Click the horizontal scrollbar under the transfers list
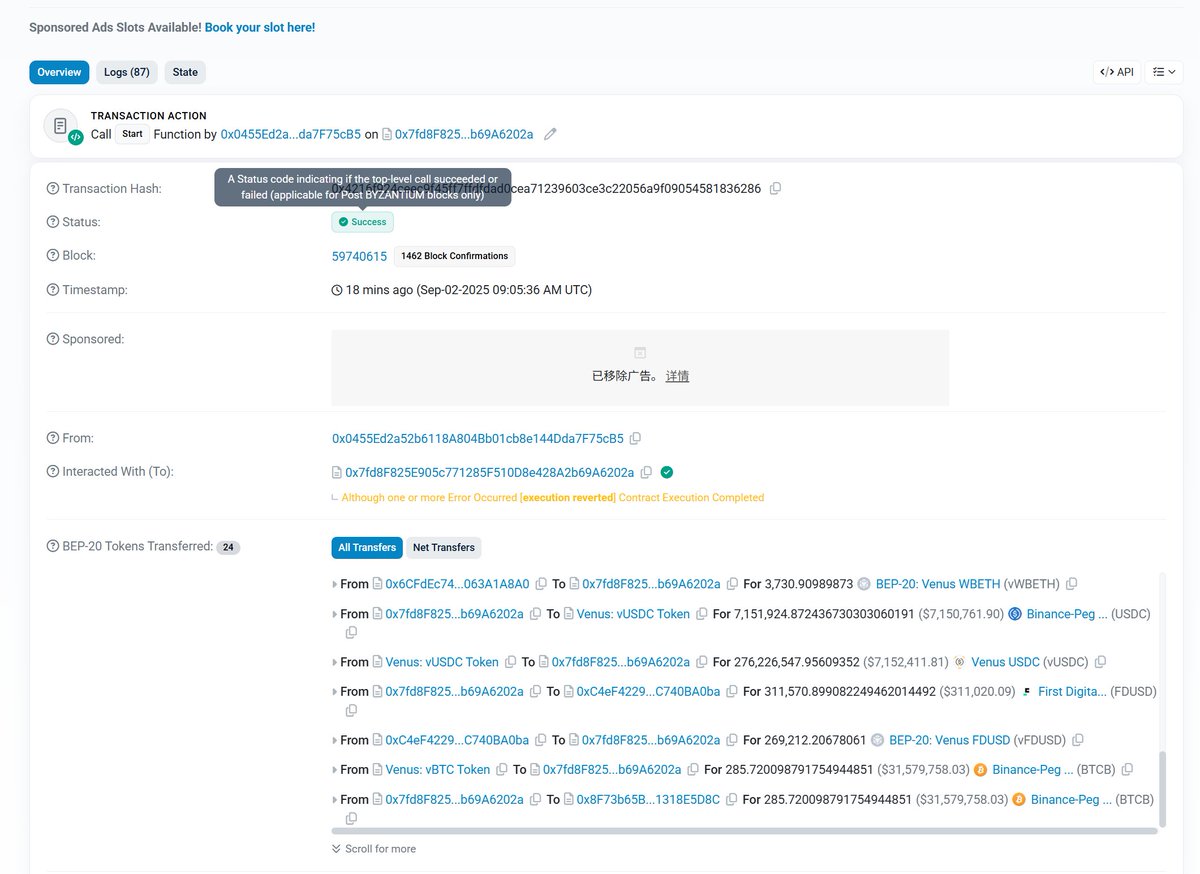Screen dimensions: 1200x874 click(x=744, y=831)
